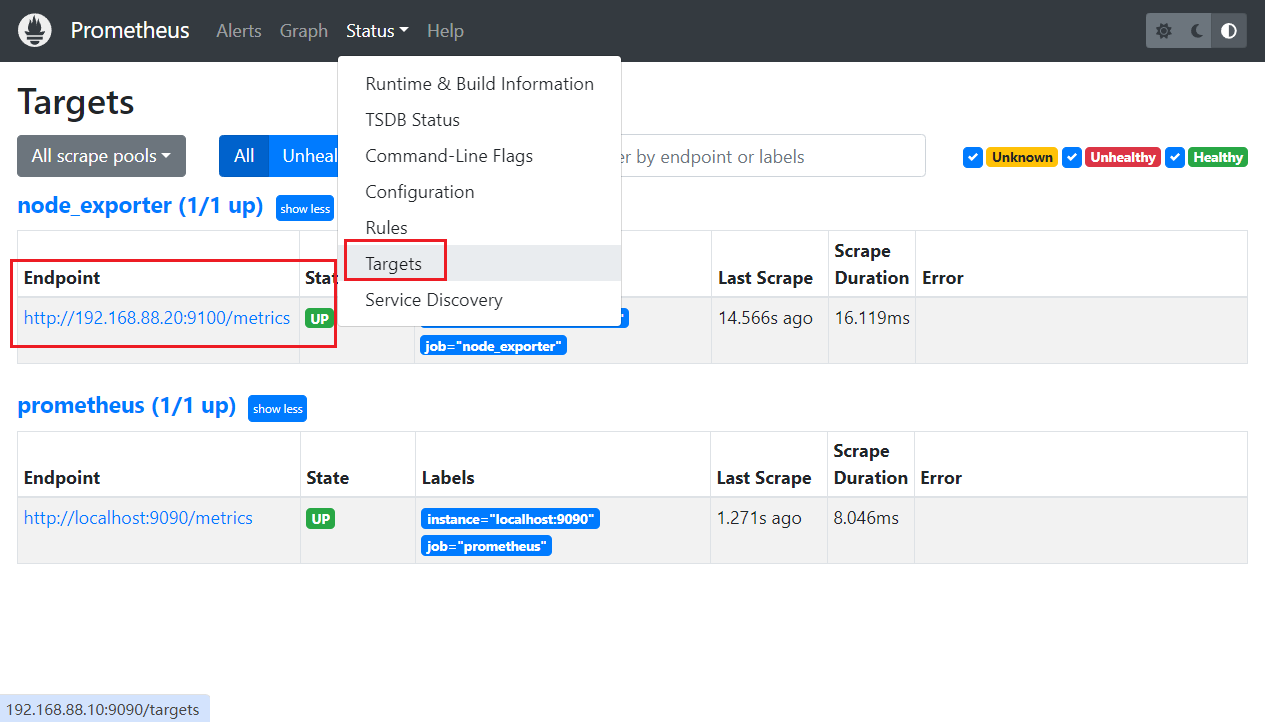
Task: Open the All scrape pools dropdown
Action: (x=101, y=156)
